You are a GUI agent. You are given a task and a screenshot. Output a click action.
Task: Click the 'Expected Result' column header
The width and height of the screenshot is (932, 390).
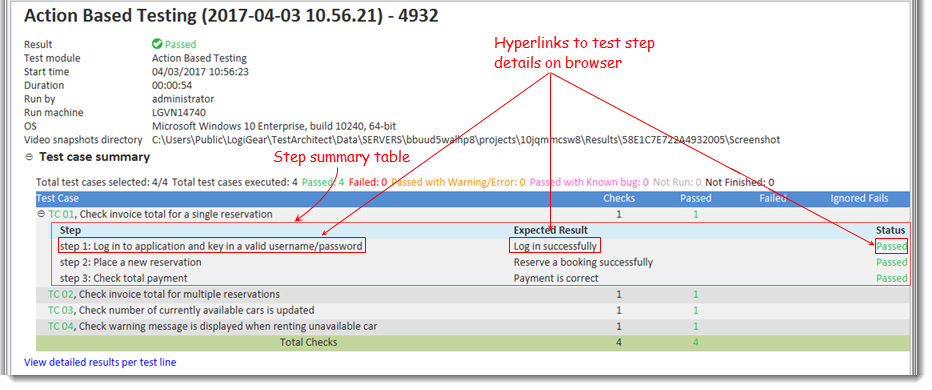[550, 230]
